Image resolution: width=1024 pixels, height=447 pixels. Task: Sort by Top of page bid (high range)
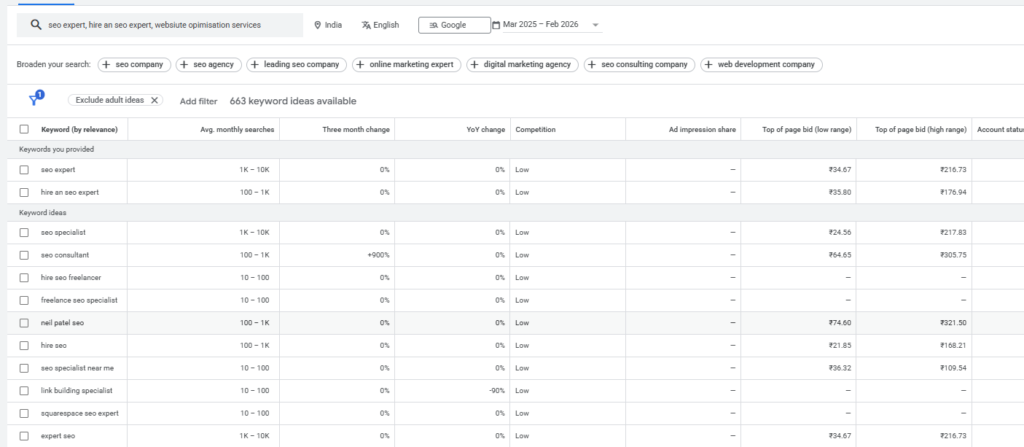coord(921,129)
